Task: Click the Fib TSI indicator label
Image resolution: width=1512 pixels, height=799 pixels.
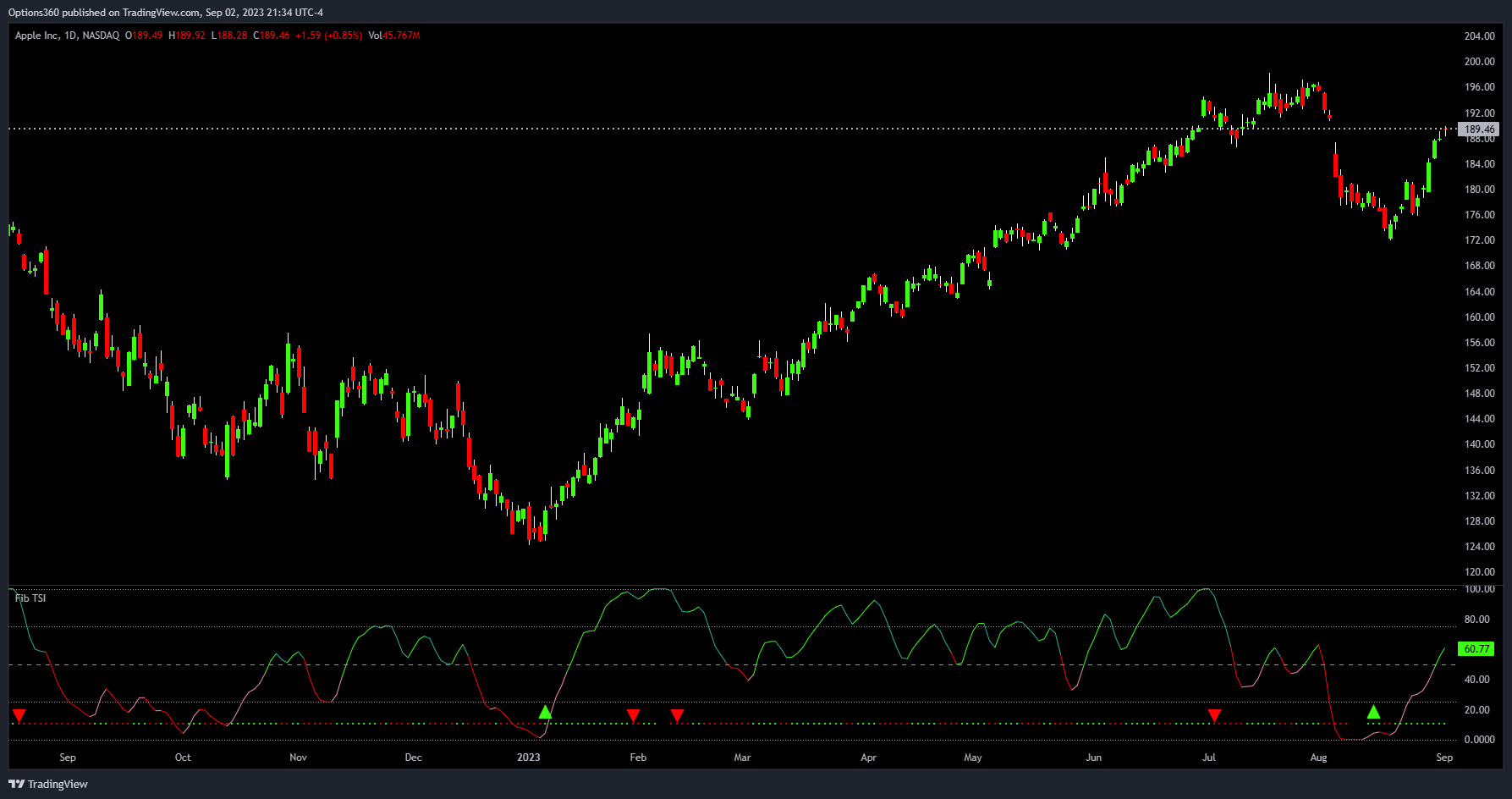Action: point(30,598)
